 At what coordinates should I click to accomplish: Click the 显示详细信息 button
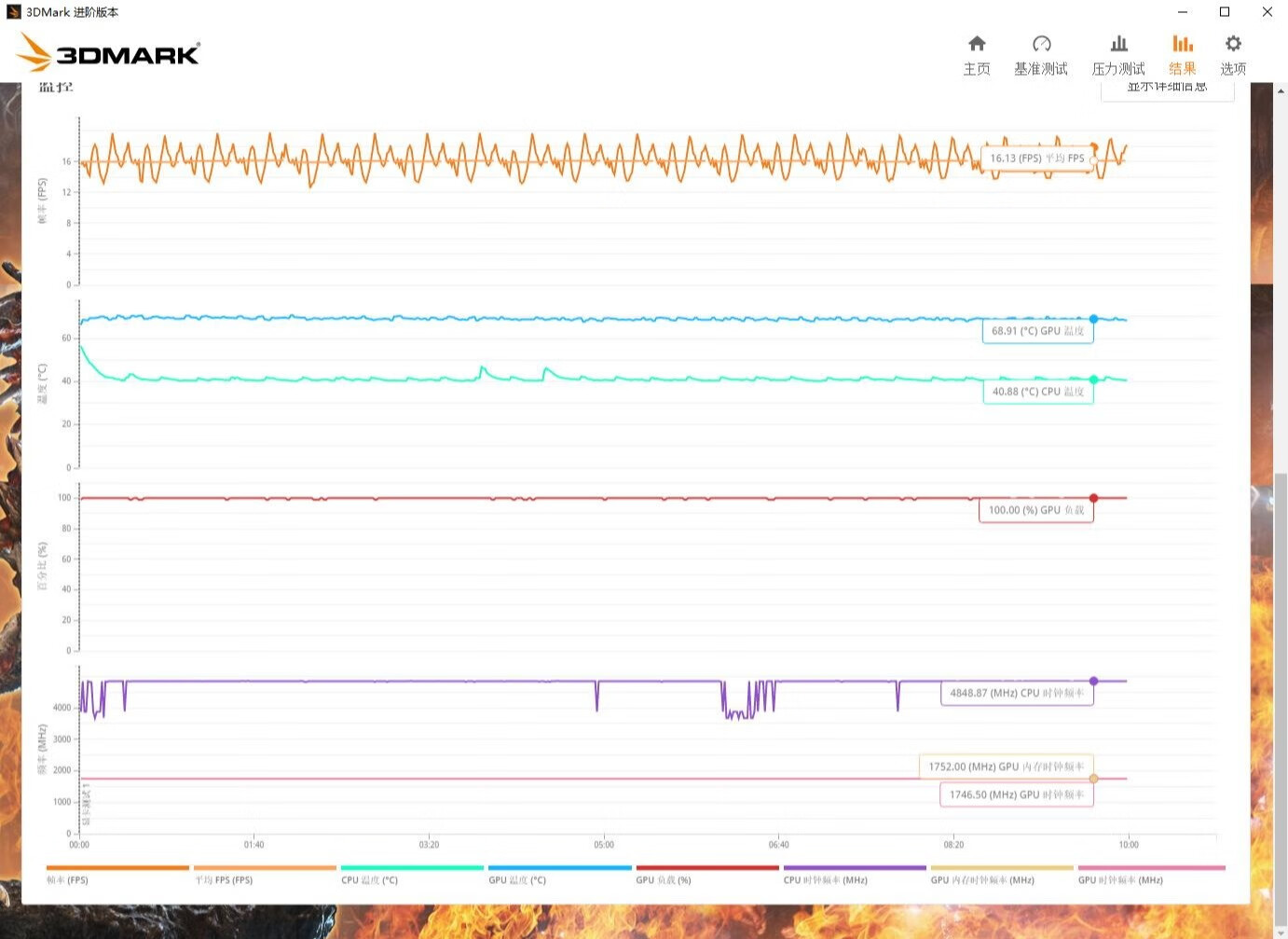[1167, 90]
